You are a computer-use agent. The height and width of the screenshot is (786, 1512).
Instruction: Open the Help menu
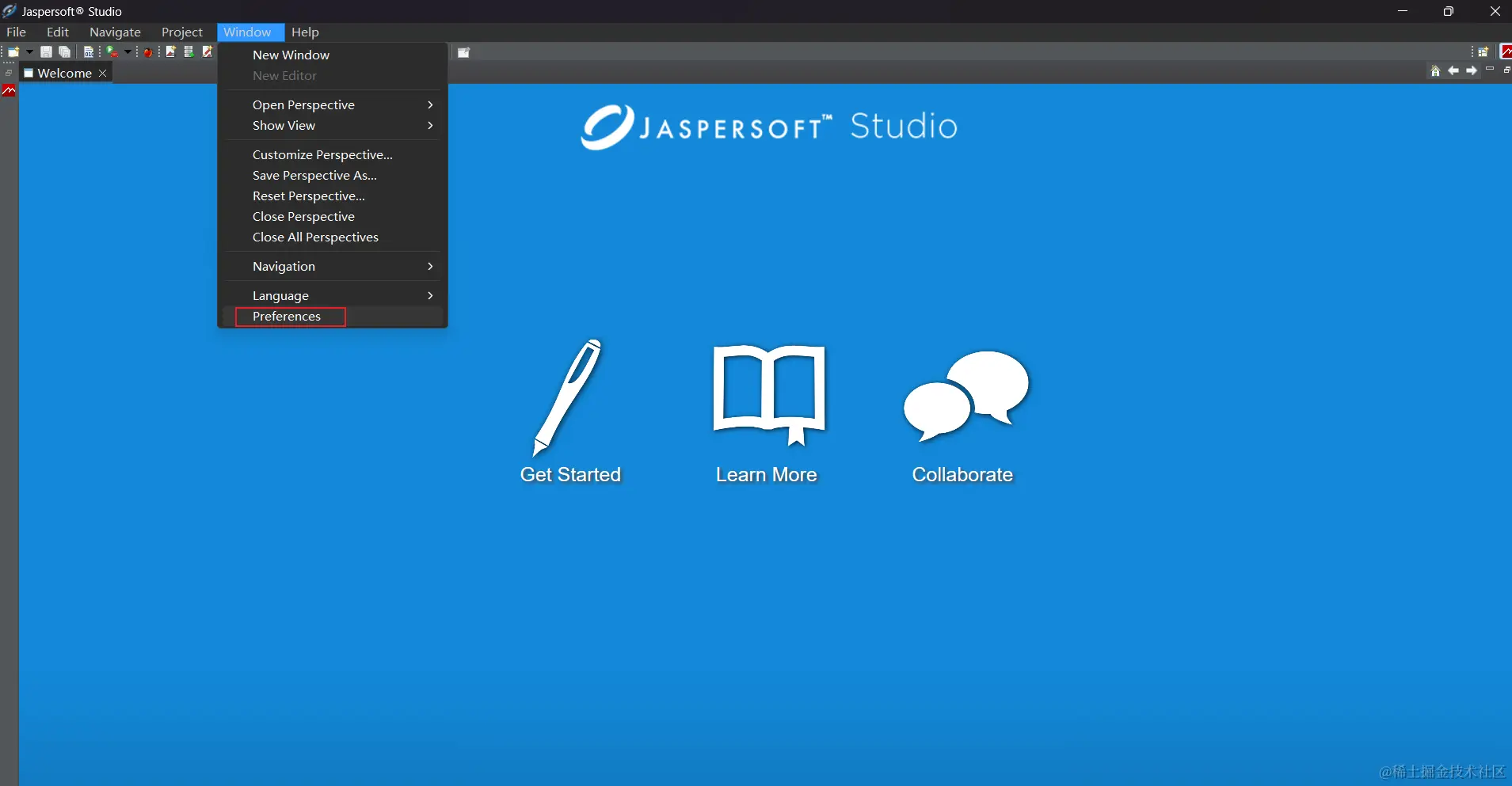305,32
